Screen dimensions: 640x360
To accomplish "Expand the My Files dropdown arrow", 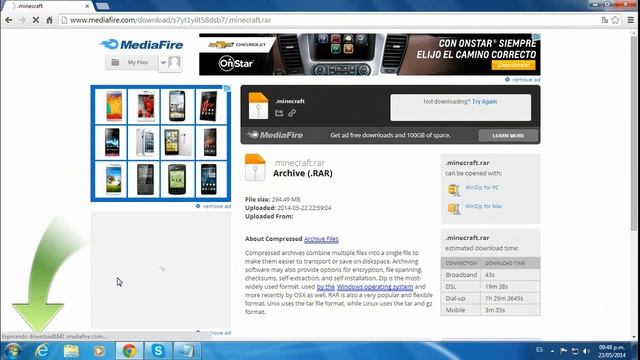I will 163,62.
